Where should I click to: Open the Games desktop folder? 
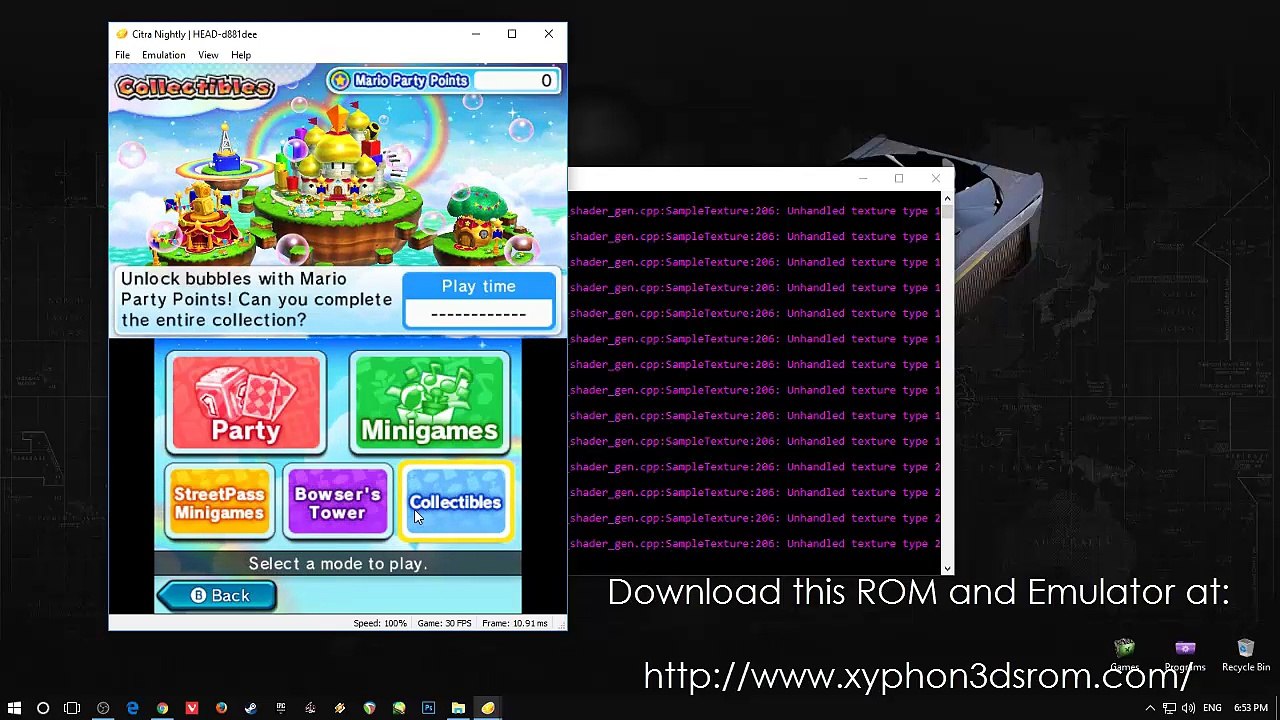click(x=1125, y=657)
